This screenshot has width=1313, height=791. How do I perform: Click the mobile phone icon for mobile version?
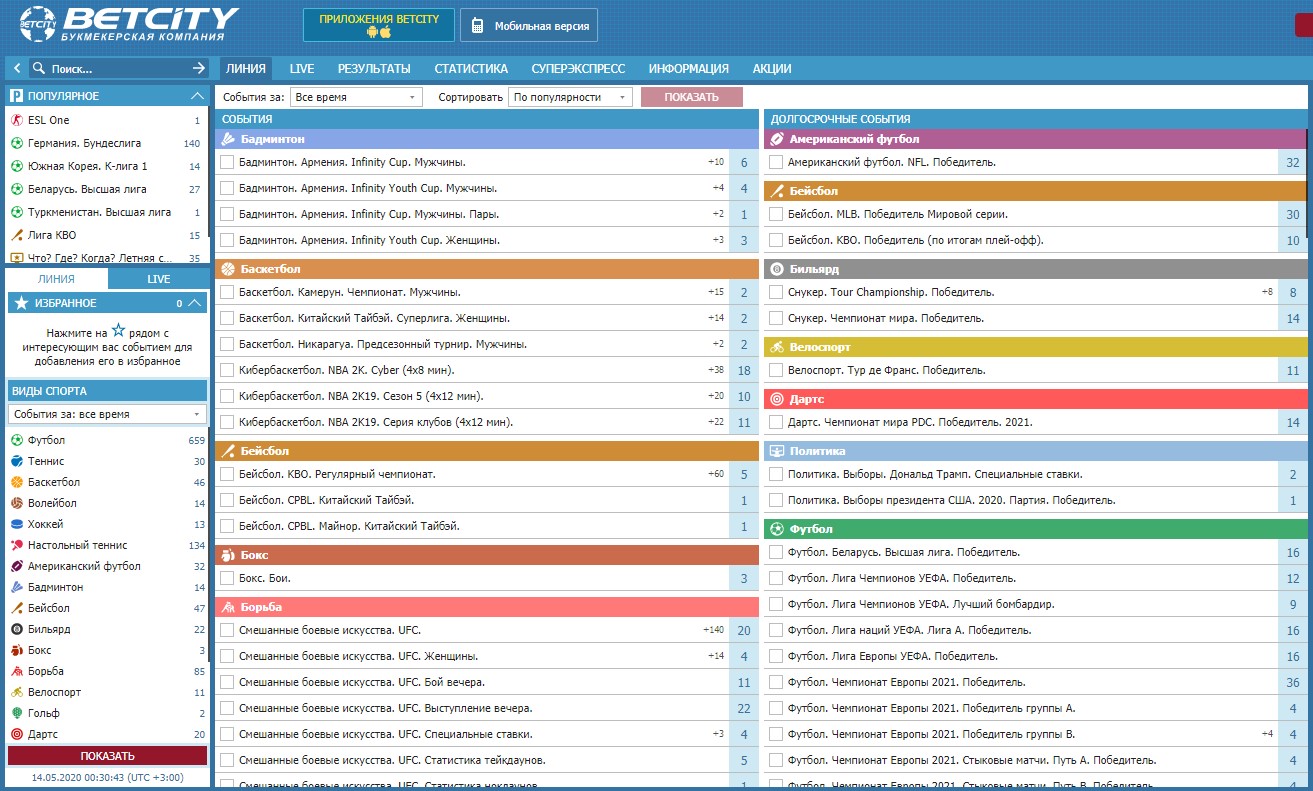coord(478,26)
